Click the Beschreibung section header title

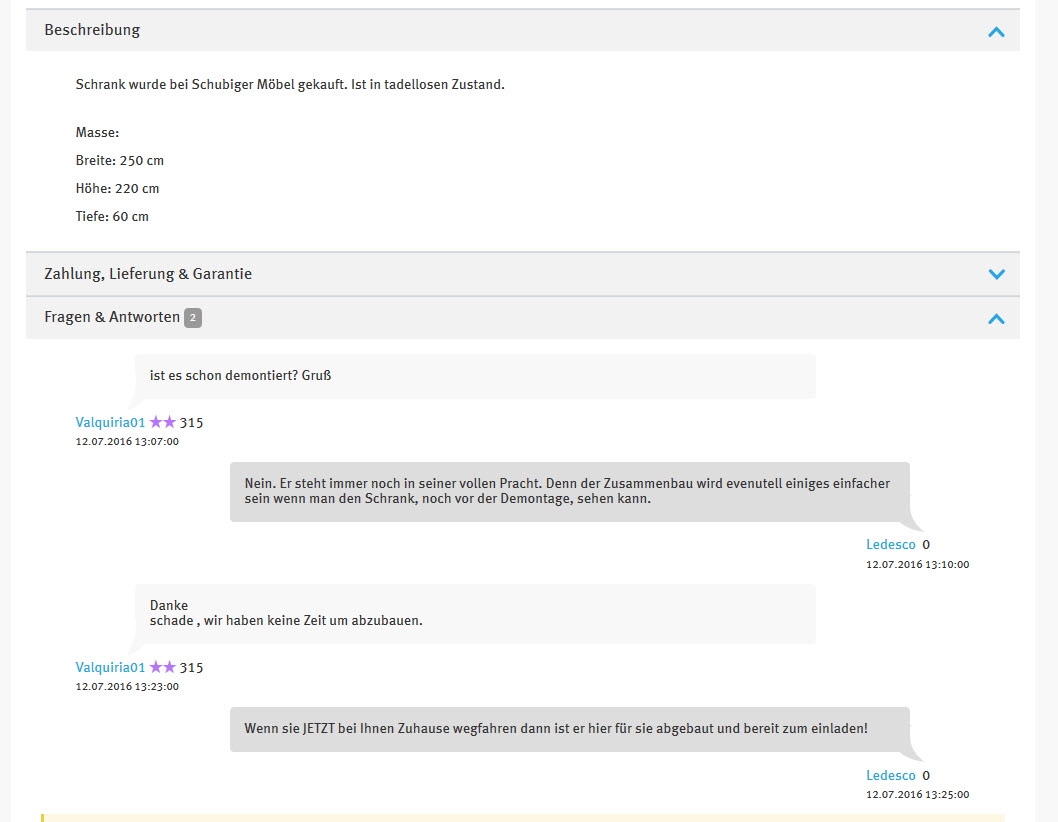click(x=92, y=30)
